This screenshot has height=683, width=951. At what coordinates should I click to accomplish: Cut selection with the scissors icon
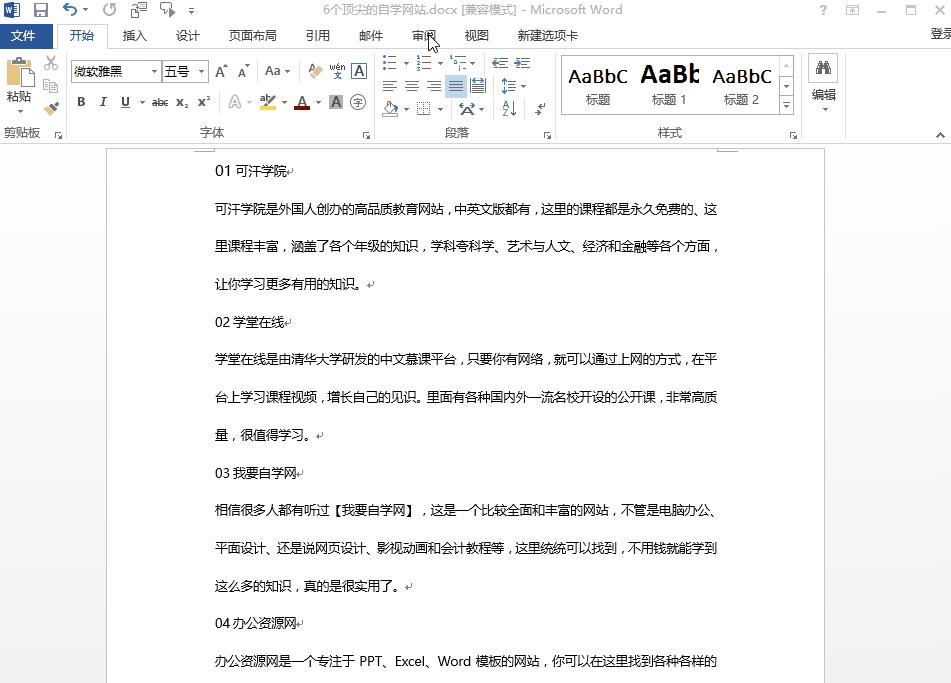click(51, 63)
